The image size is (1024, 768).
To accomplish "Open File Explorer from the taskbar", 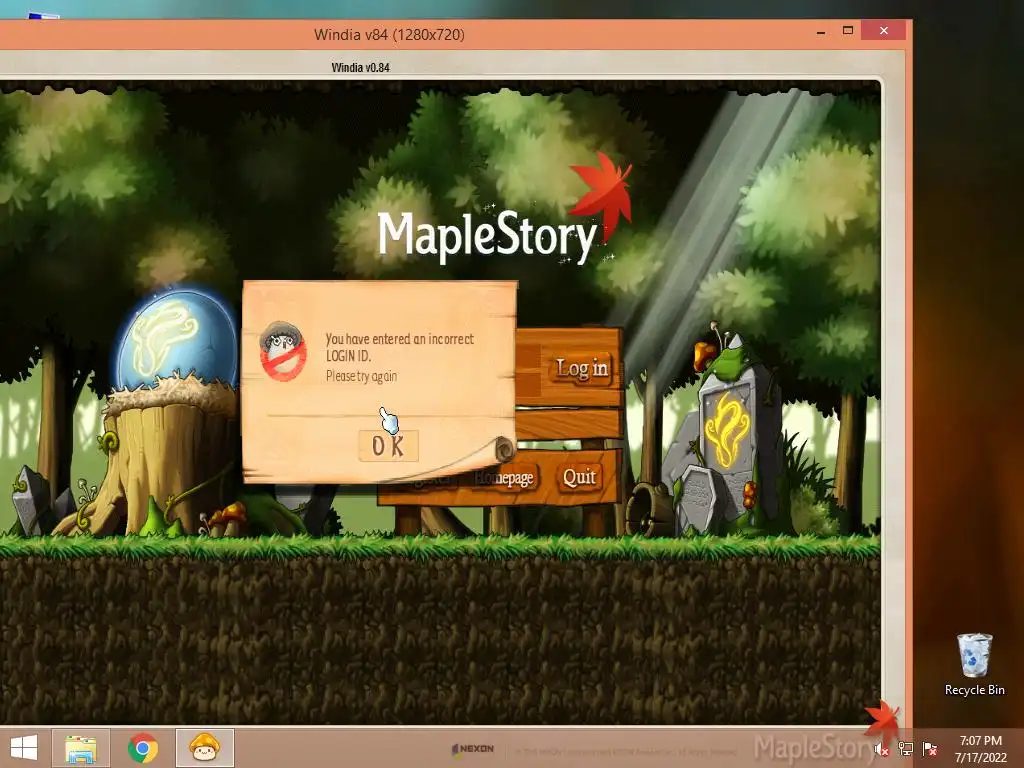I will [x=81, y=748].
